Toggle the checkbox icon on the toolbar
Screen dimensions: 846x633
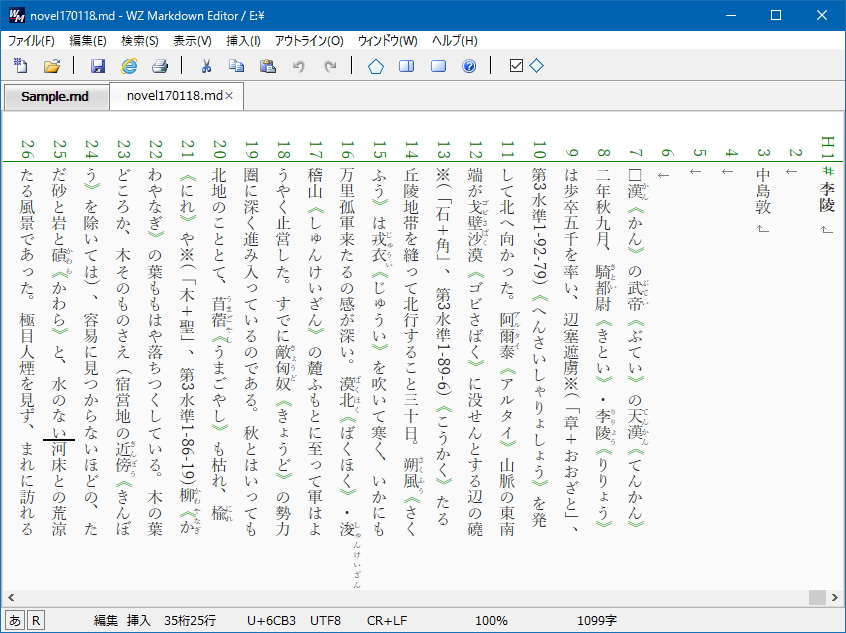517,66
